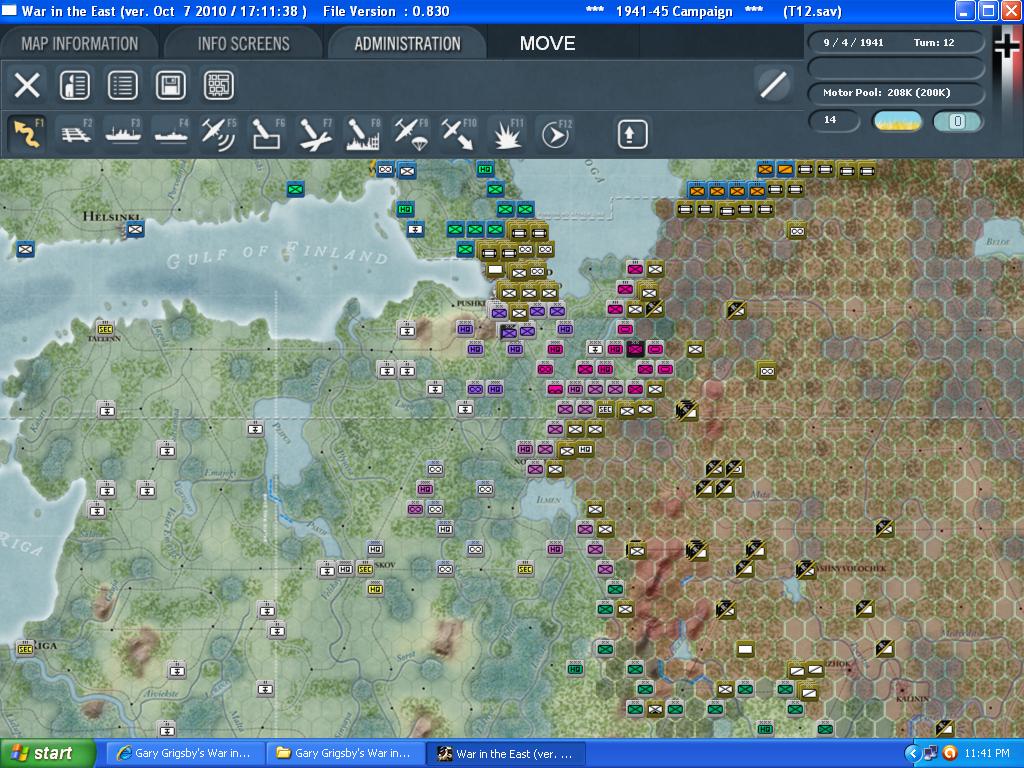Select the F3 naval transport ship icon
Viewport: 1024px width, 768px height.
(x=123, y=134)
